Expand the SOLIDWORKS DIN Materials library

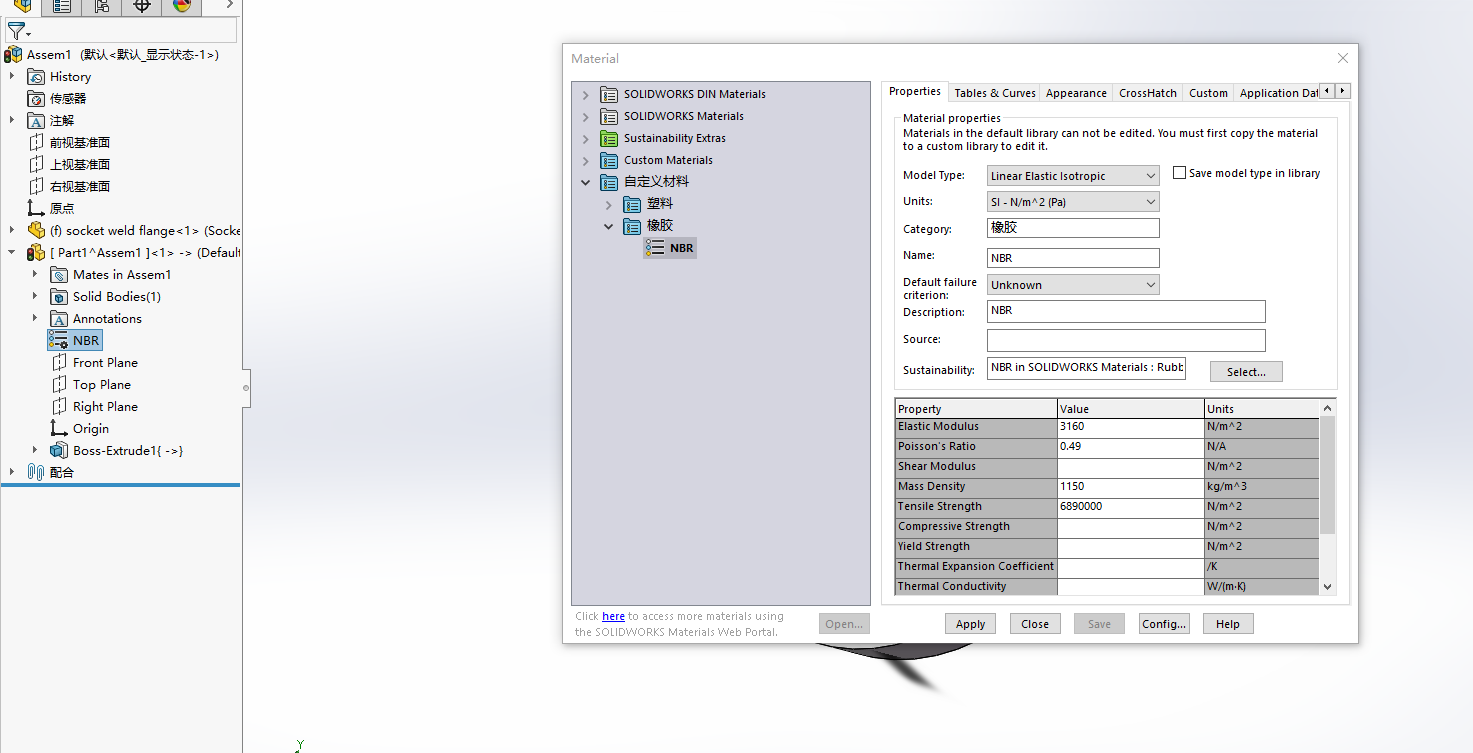click(x=586, y=94)
